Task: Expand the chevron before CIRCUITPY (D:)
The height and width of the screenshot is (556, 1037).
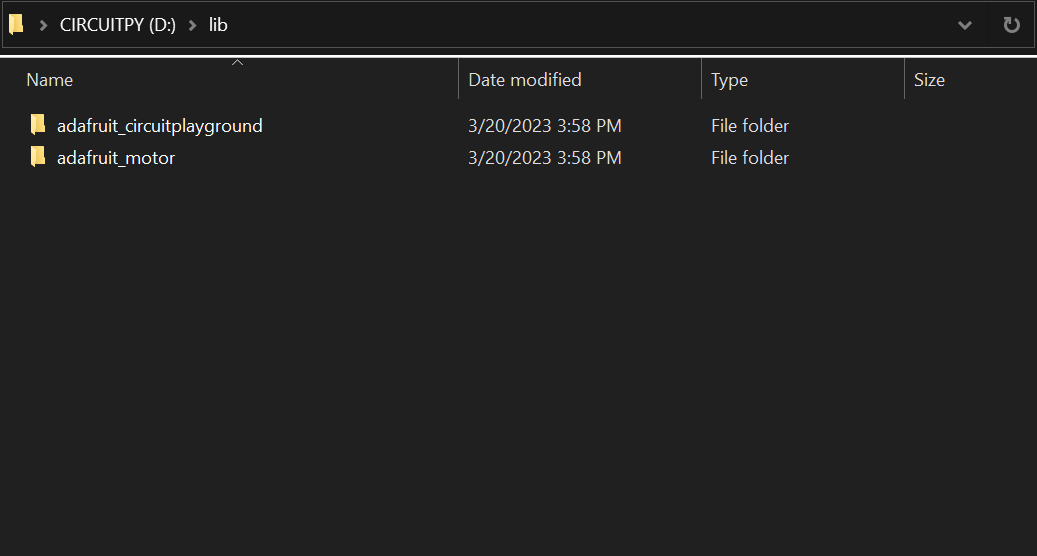Action: (43, 25)
